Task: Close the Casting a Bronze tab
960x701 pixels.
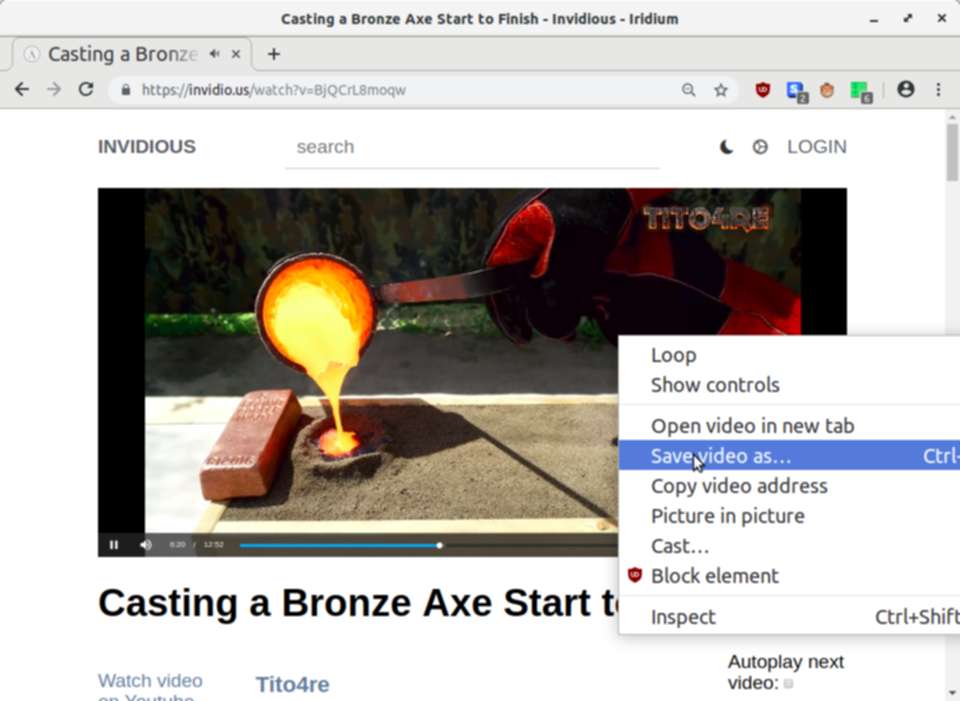Action: pyautogui.click(x=236, y=54)
